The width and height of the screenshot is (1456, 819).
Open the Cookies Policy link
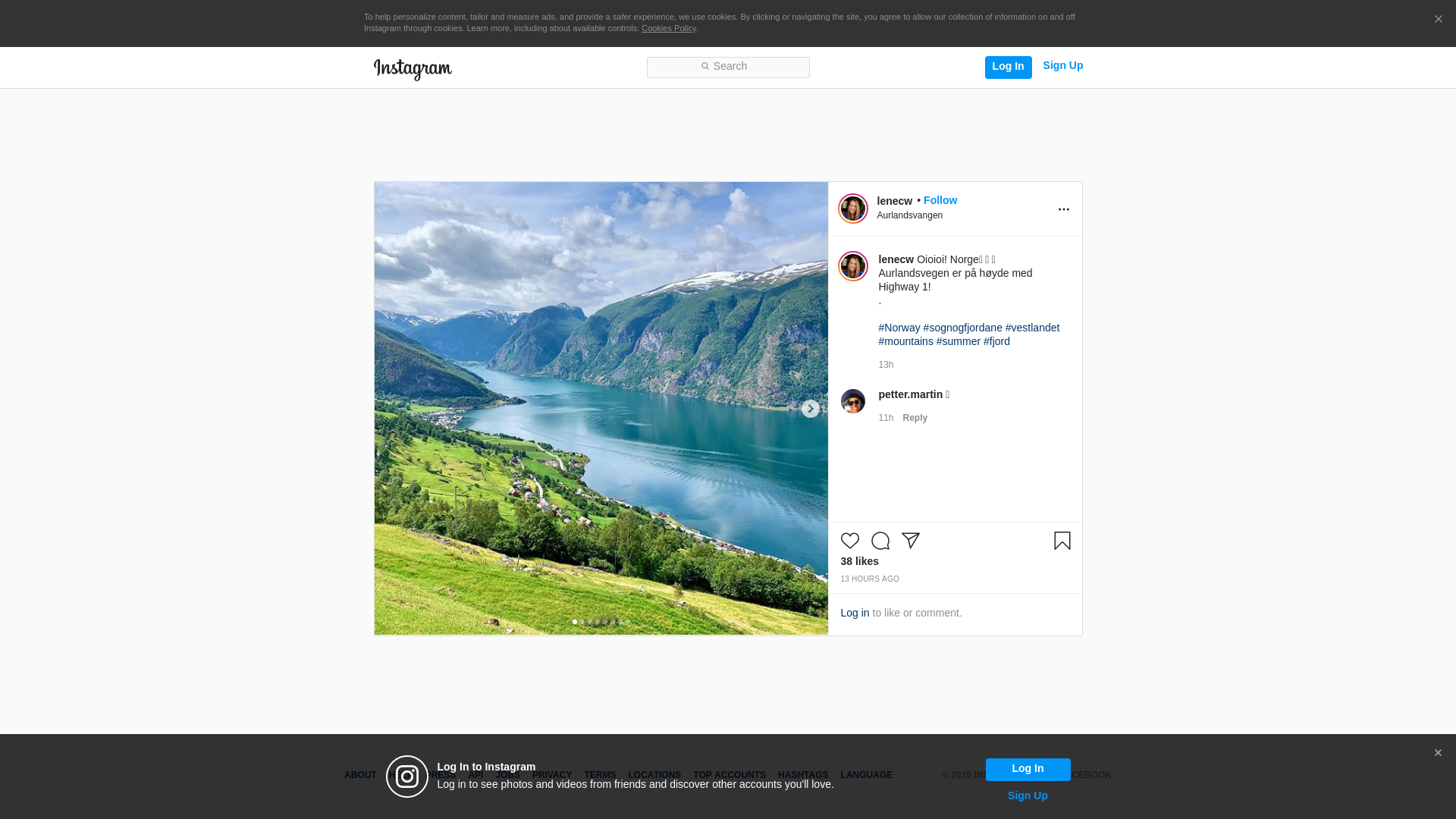tap(668, 28)
